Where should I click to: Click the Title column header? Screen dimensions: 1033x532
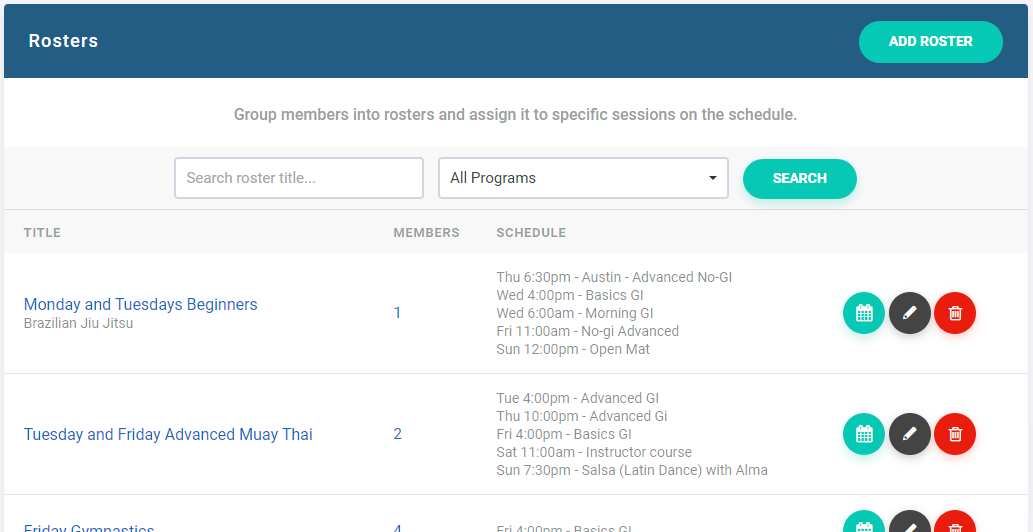coord(42,233)
